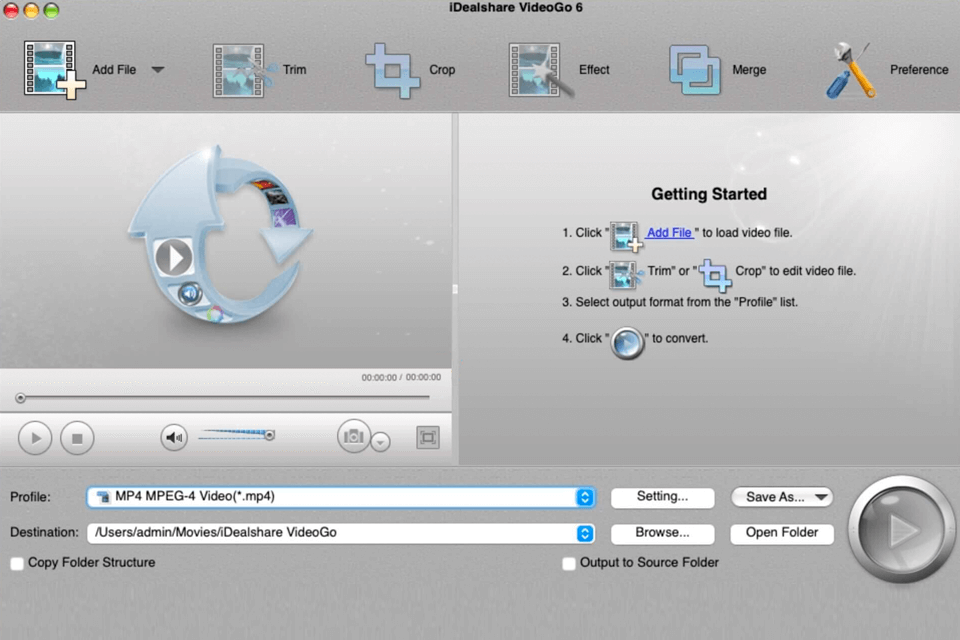
Task: Toggle full screen preview icon
Action: [x=428, y=437]
